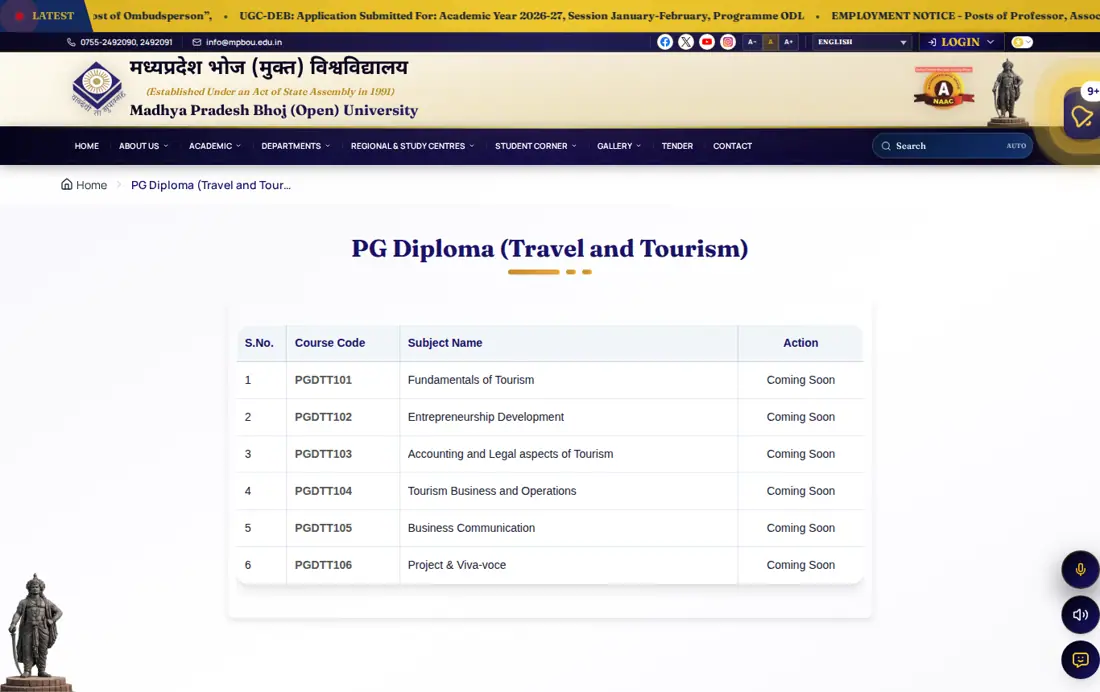Click the login arrow icon
The width and height of the screenshot is (1100, 692).
[x=932, y=42]
